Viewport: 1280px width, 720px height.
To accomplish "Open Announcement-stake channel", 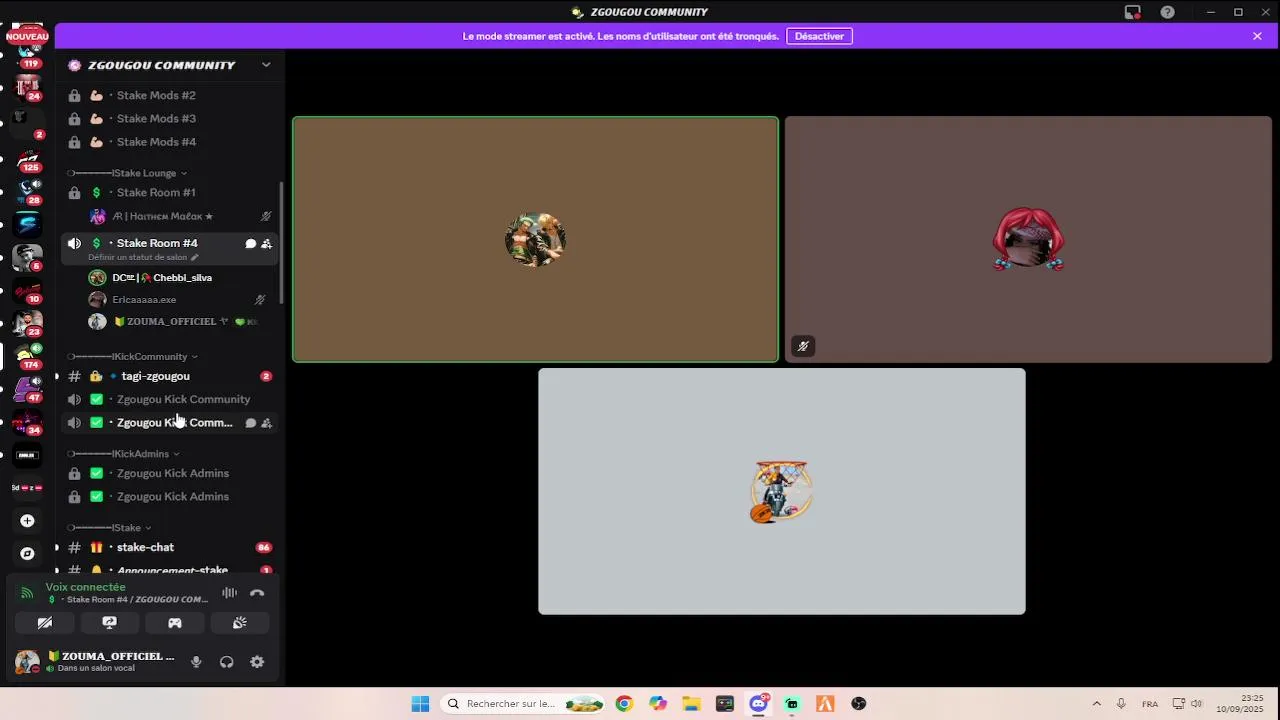I will click(x=169, y=570).
